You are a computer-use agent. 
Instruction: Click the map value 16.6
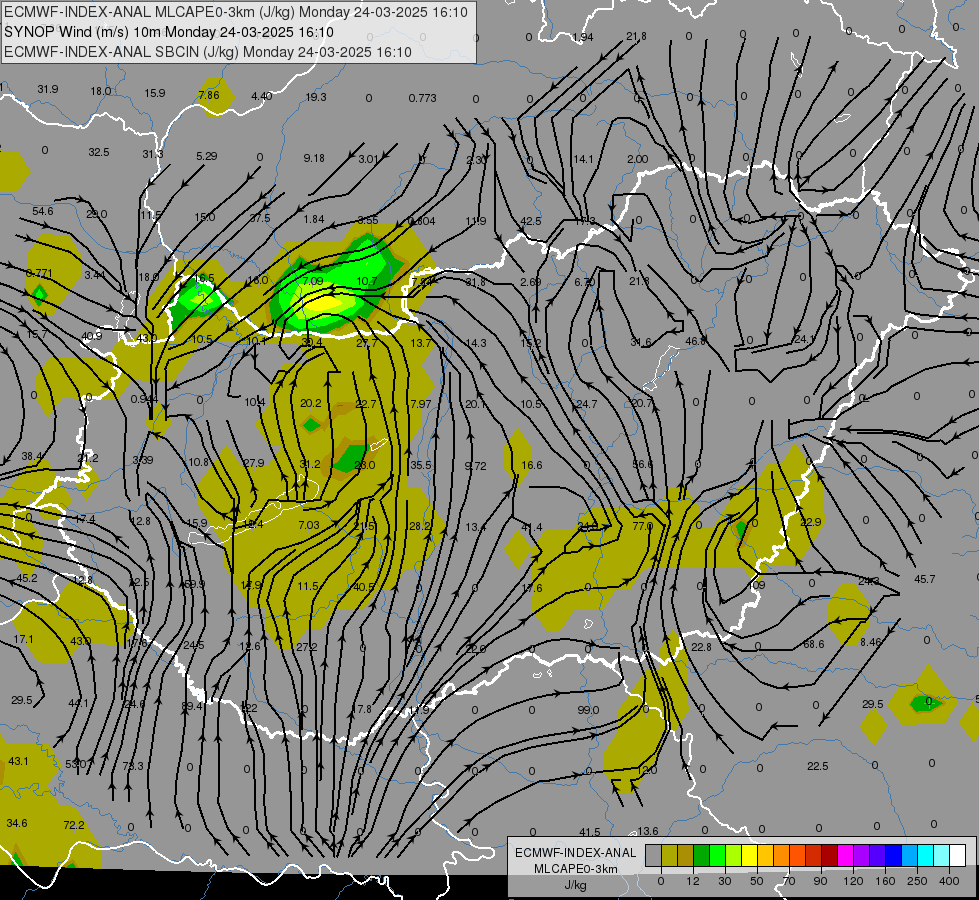pyautogui.click(x=531, y=465)
